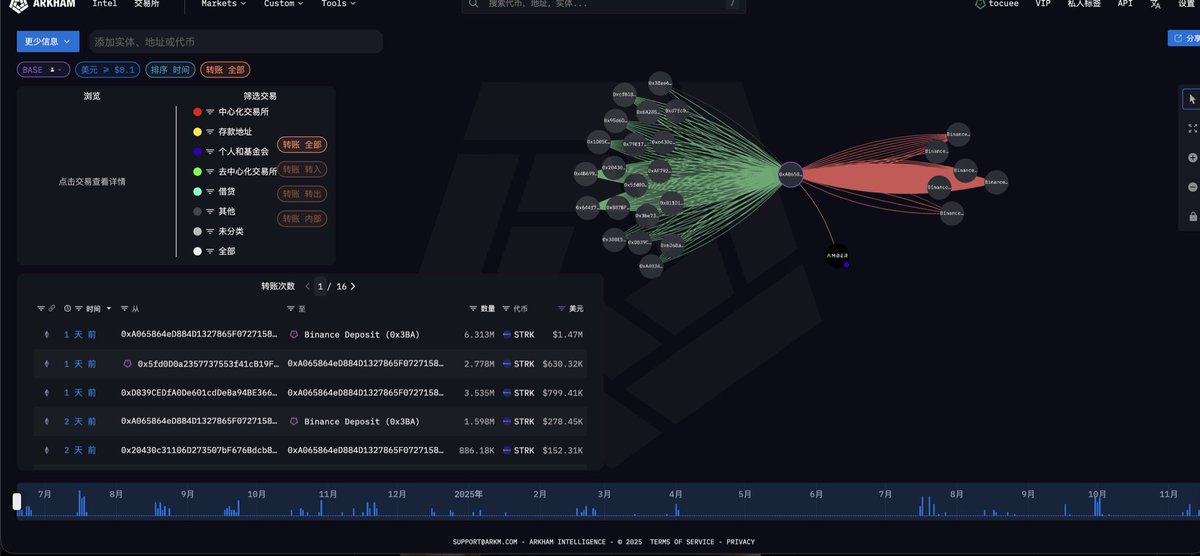Toggle 去中心化交易所 filter
The height and width of the screenshot is (556, 1200).
pyautogui.click(x=236, y=172)
